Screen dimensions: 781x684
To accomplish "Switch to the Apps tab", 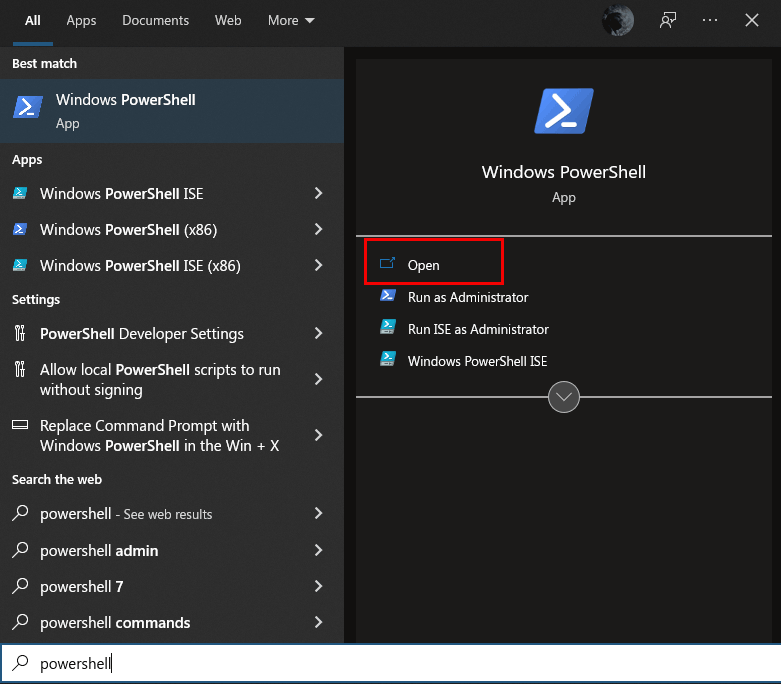I will click(x=81, y=20).
